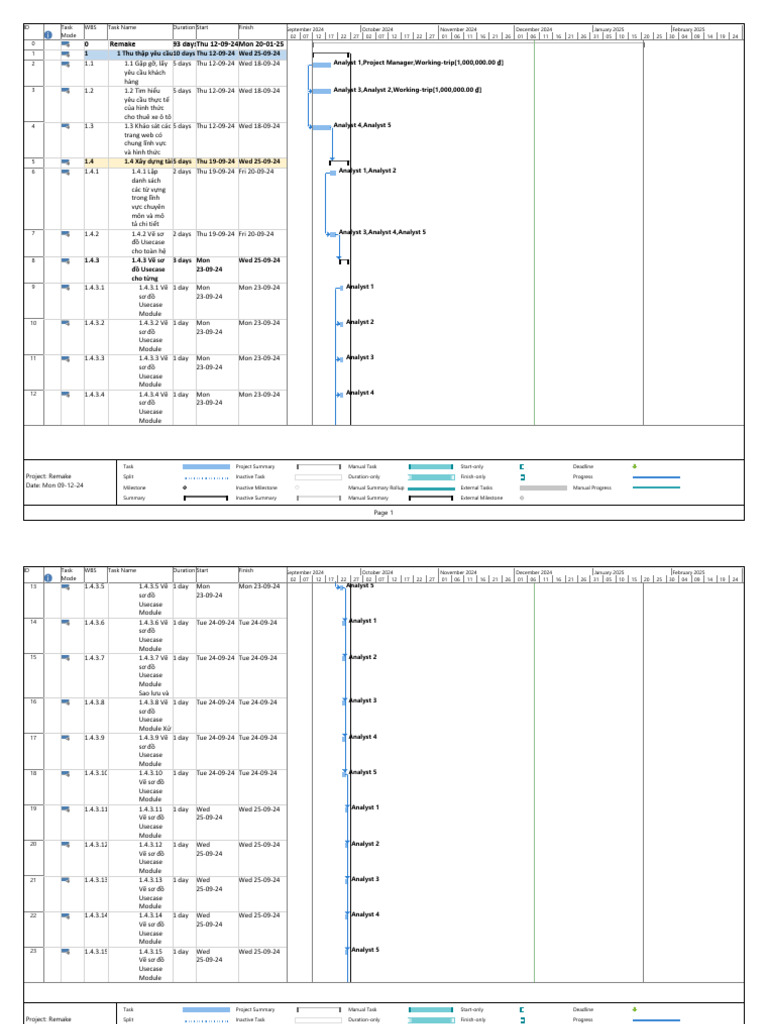Click Gantt bar labeled 'Analyst 3,Analyst 2,Working-trip'

coord(321,91)
